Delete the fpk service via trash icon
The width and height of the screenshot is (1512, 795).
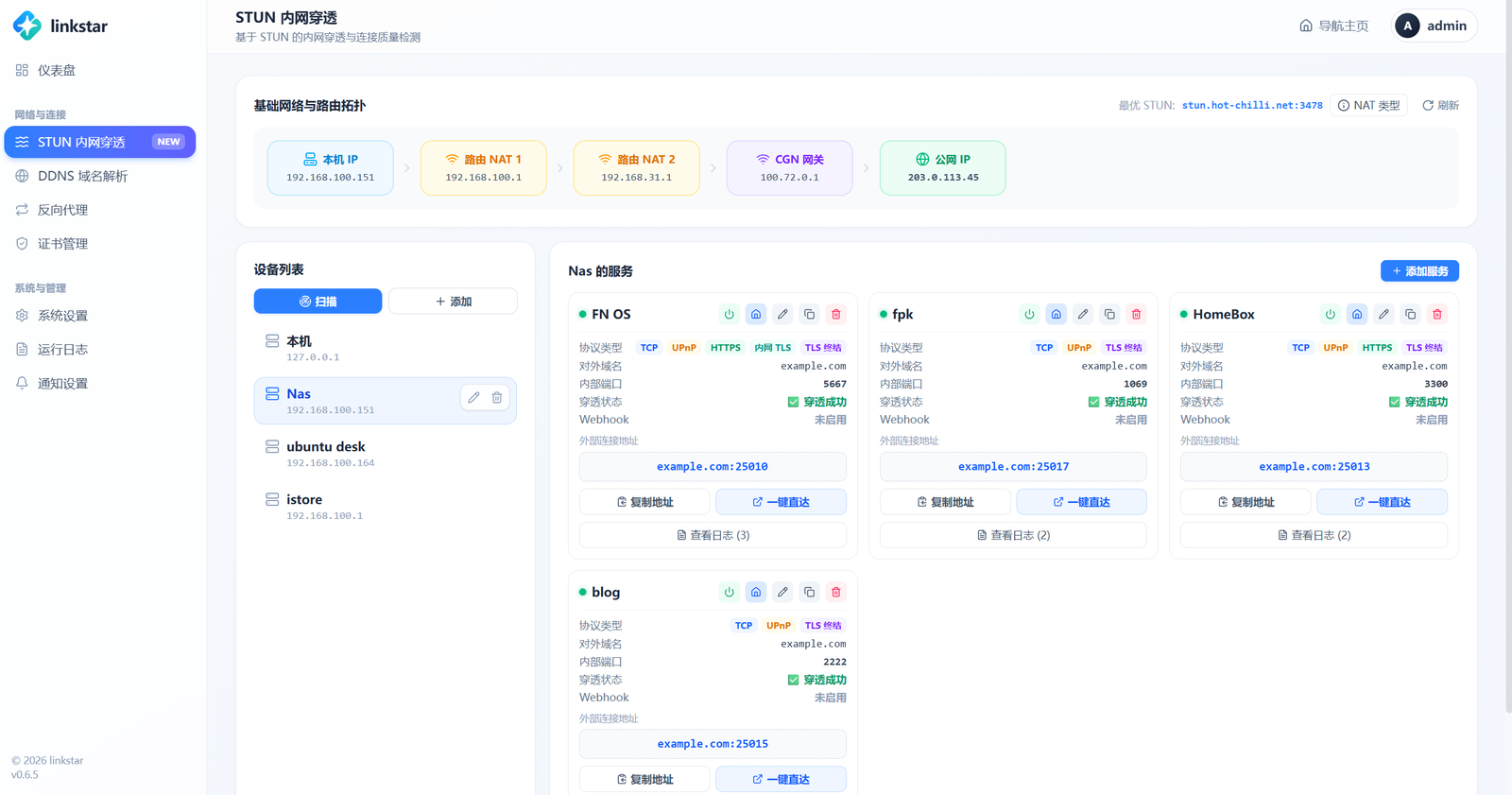coord(1137,314)
